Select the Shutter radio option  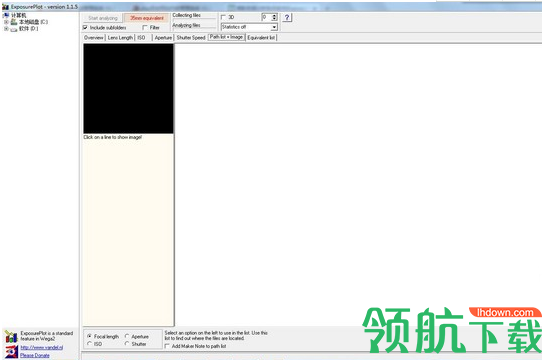pyautogui.click(x=127, y=344)
